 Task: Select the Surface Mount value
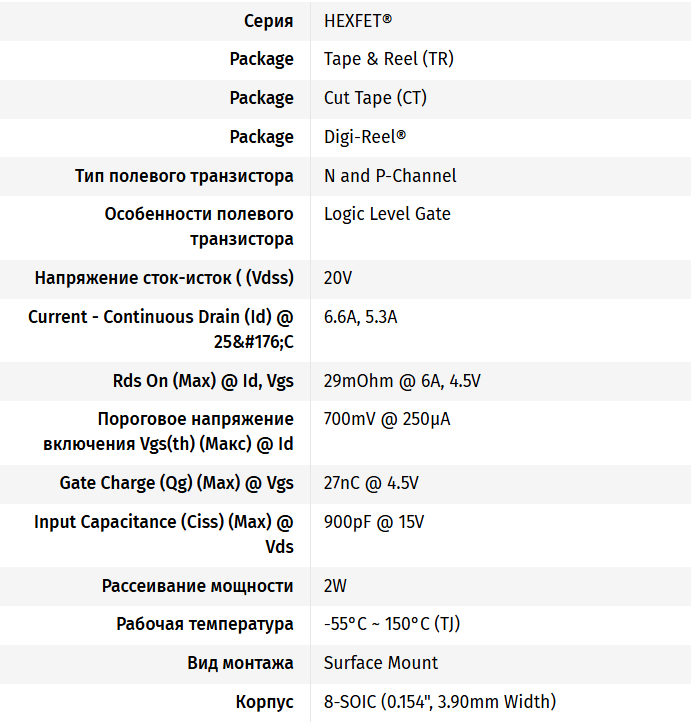point(381,663)
